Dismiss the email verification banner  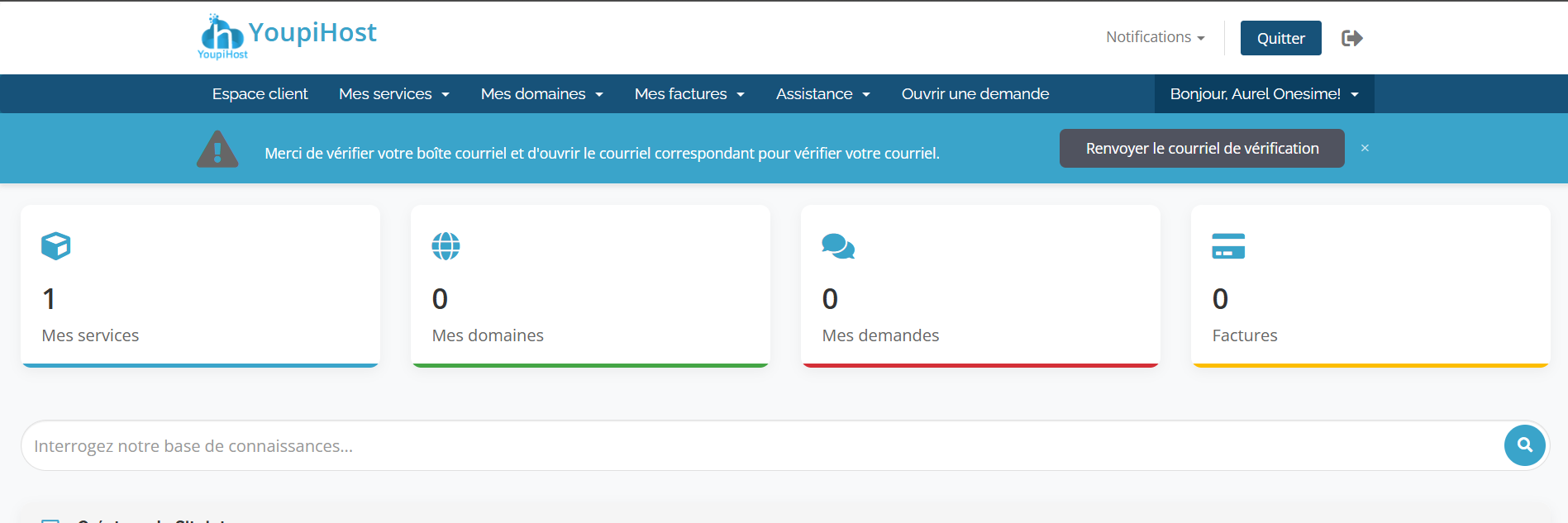1365,148
